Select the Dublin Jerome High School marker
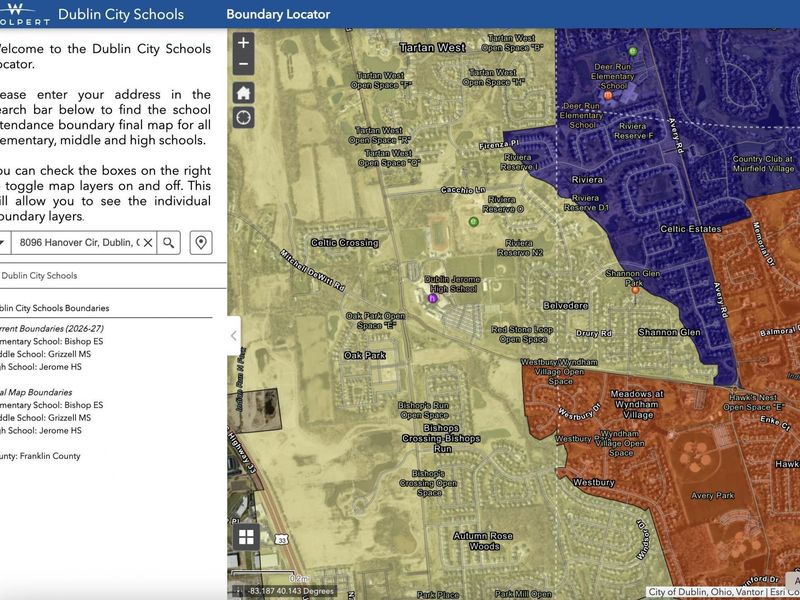The image size is (800, 600). pyautogui.click(x=433, y=298)
